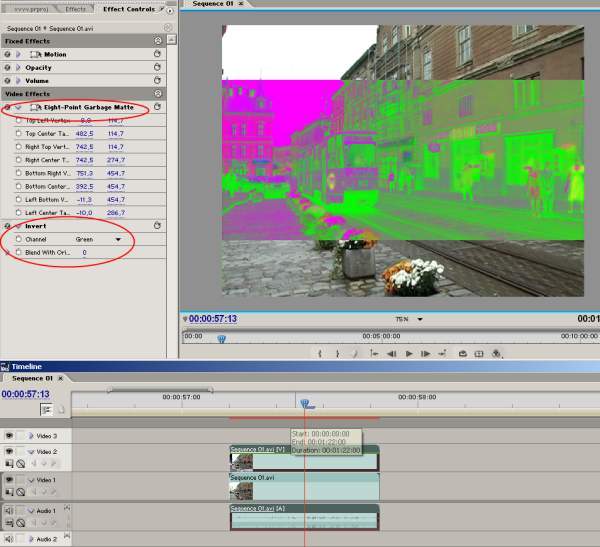Switch to the project (.prproj) tab
Viewport: 600px width, 547px height.
coord(31,9)
